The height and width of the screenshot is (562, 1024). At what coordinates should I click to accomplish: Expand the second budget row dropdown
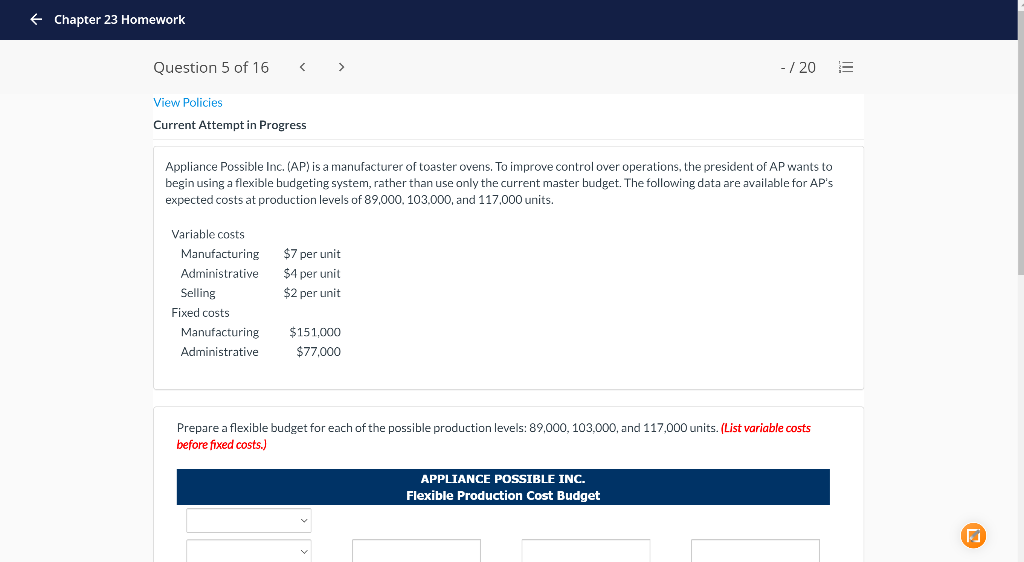pyautogui.click(x=249, y=551)
